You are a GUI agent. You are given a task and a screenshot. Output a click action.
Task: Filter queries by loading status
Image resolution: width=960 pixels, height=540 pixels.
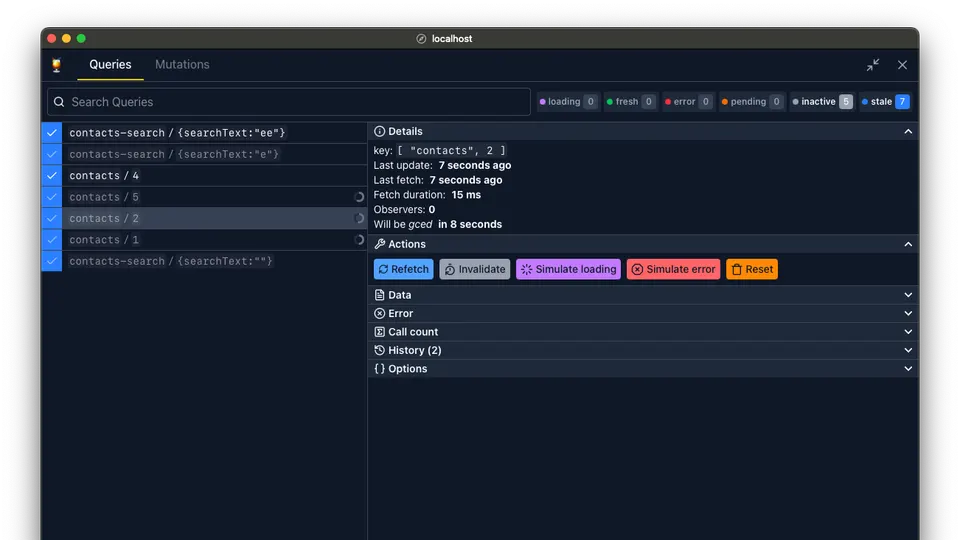point(568,102)
